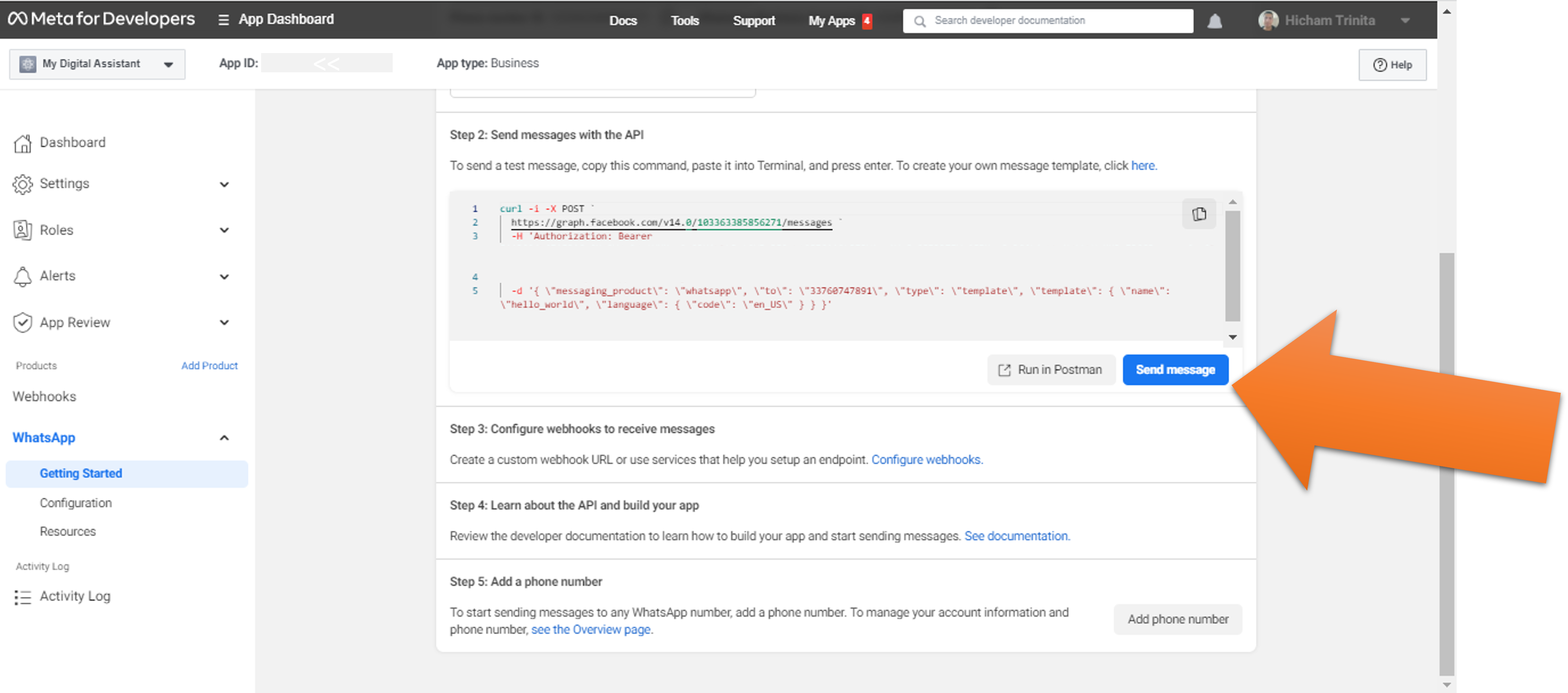Viewport: 1568px width, 693px height.
Task: Click the Send message button
Action: tap(1175, 370)
